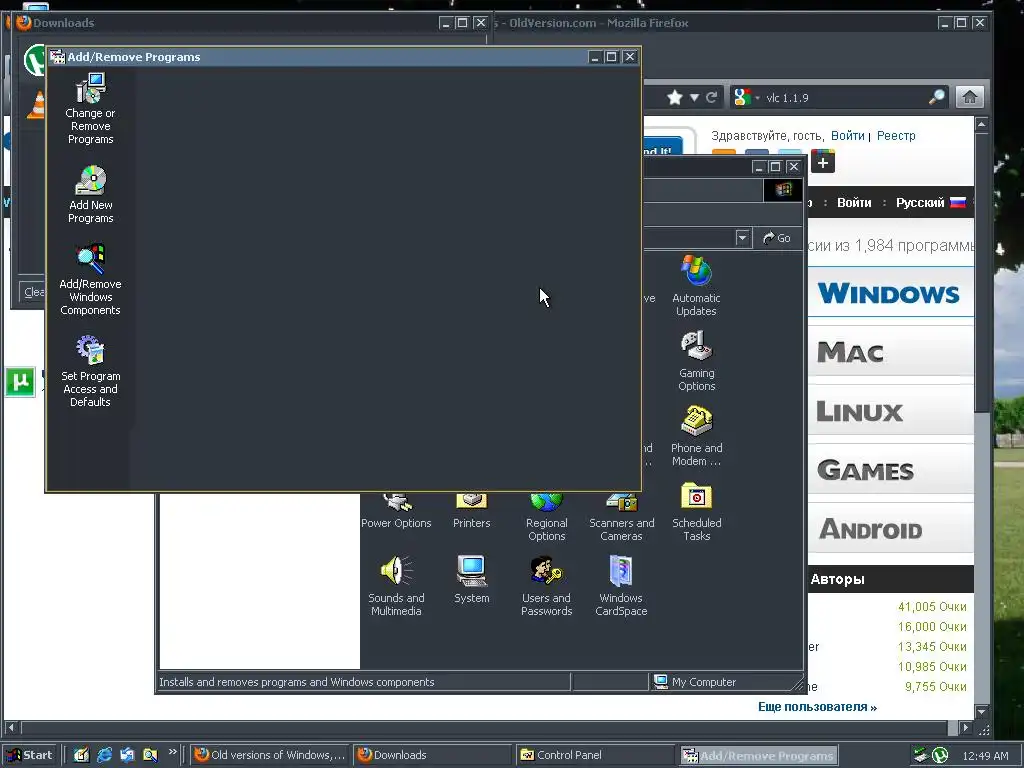Click Реестр link at page top
Image resolution: width=1024 pixels, height=768 pixels.
click(896, 136)
